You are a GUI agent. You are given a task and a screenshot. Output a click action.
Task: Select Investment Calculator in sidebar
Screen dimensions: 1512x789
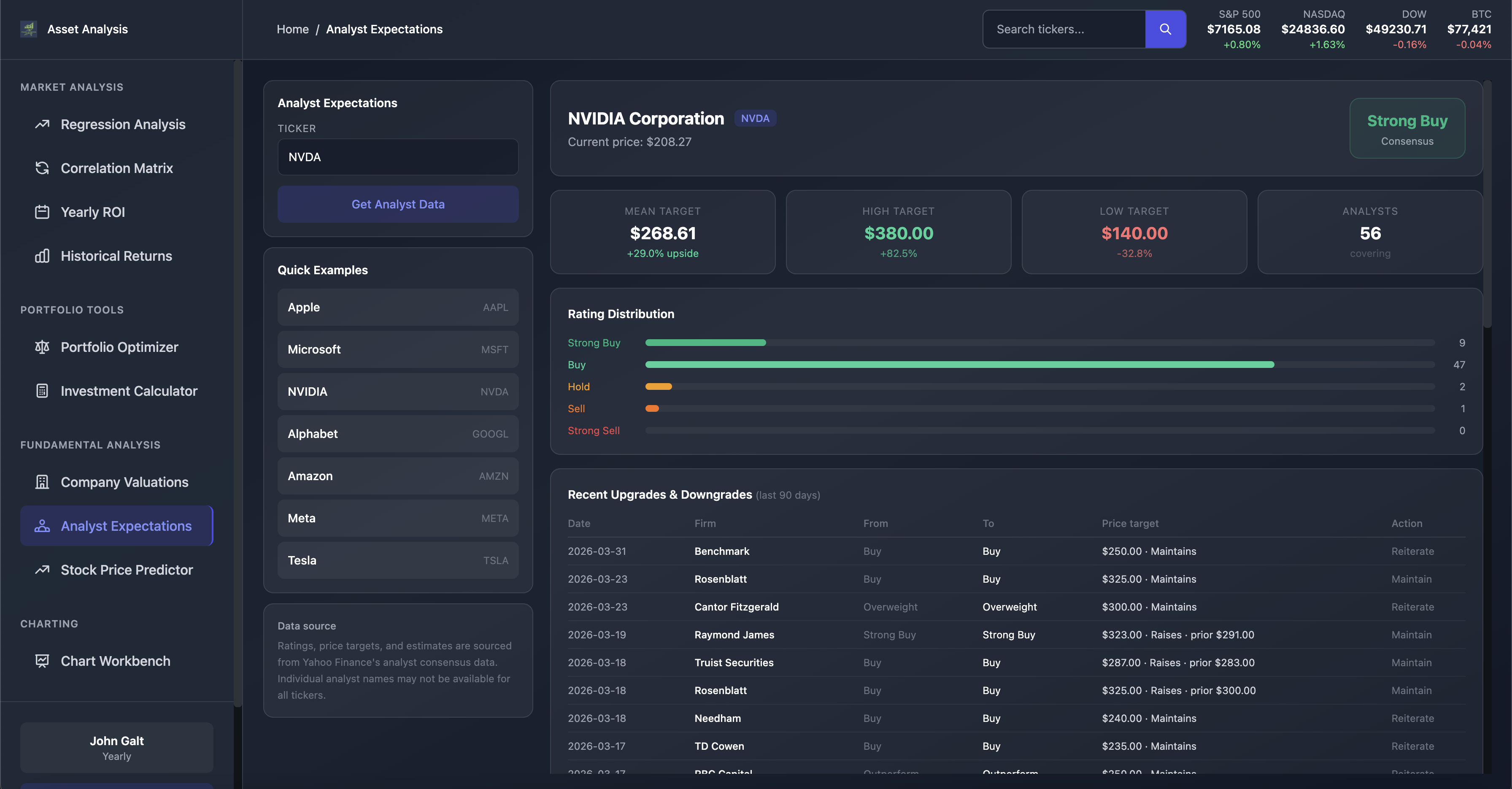117,391
